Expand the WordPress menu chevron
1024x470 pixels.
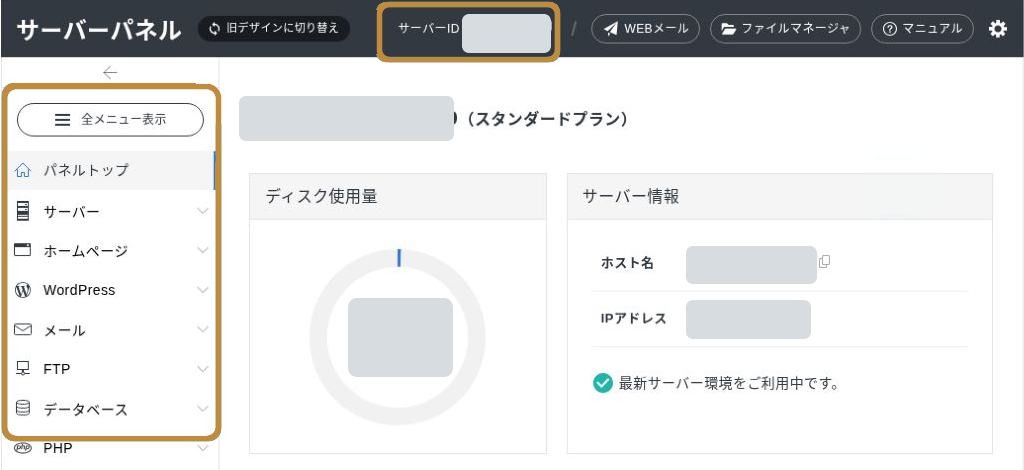(202, 290)
